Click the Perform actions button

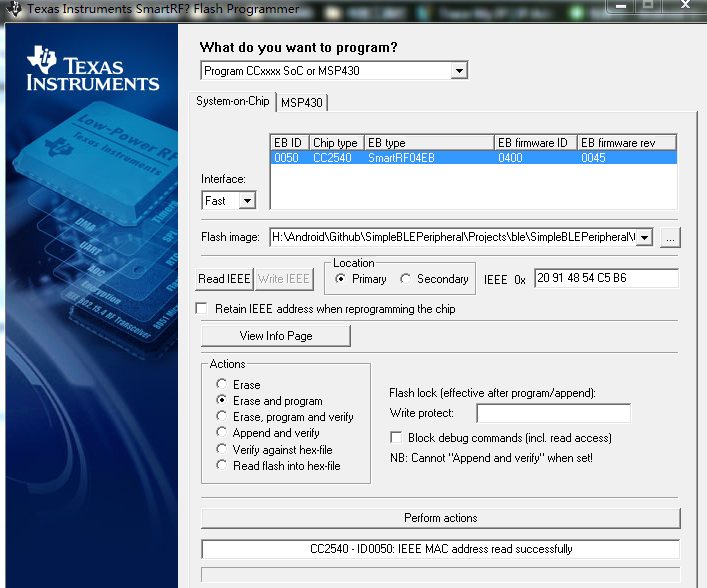441,518
